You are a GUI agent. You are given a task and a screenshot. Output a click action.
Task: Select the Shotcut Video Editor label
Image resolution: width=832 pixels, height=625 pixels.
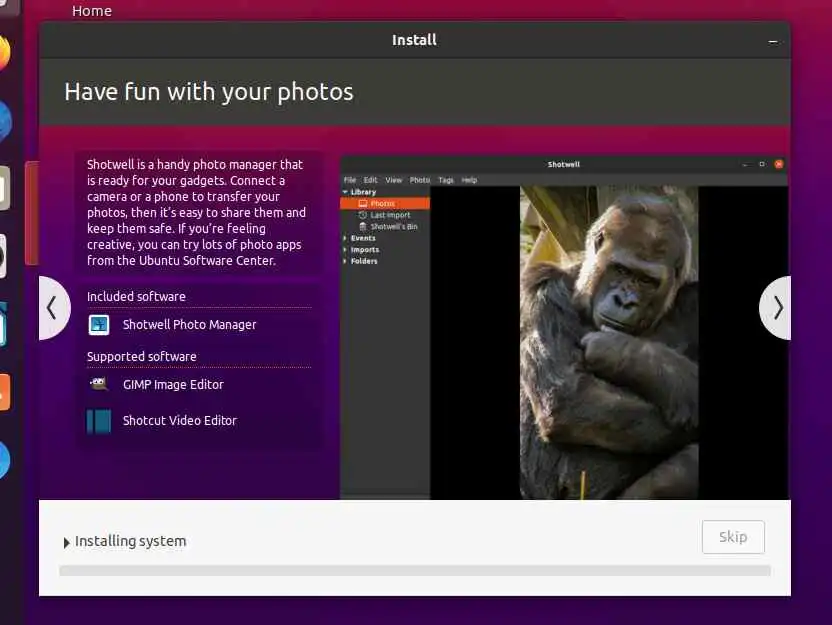[180, 421]
